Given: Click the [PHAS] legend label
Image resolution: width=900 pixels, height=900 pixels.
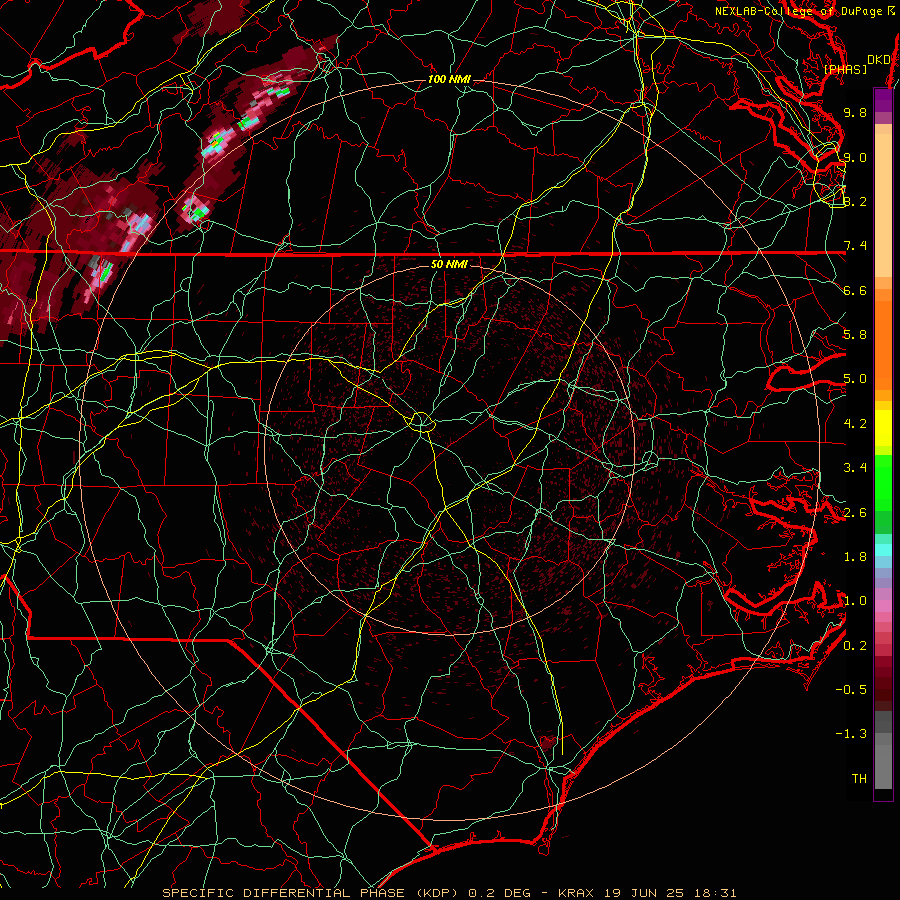Looking at the screenshot, I should point(845,69).
